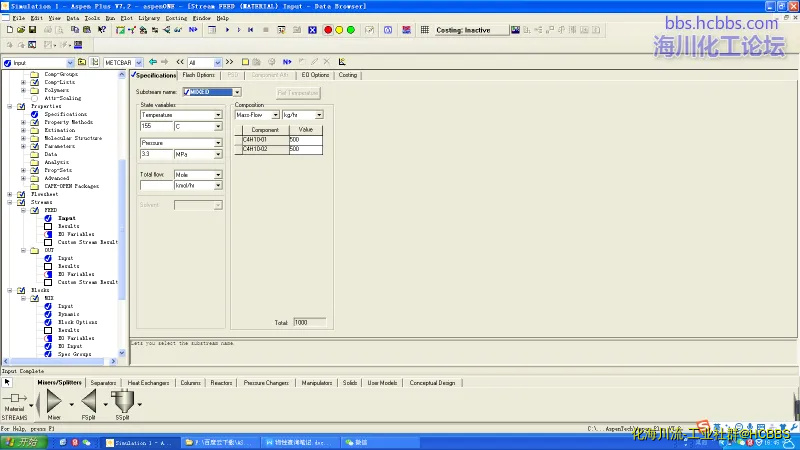This screenshot has width=800, height=450.
Task: Go up one folder level in Data Browser
Action: point(82,62)
